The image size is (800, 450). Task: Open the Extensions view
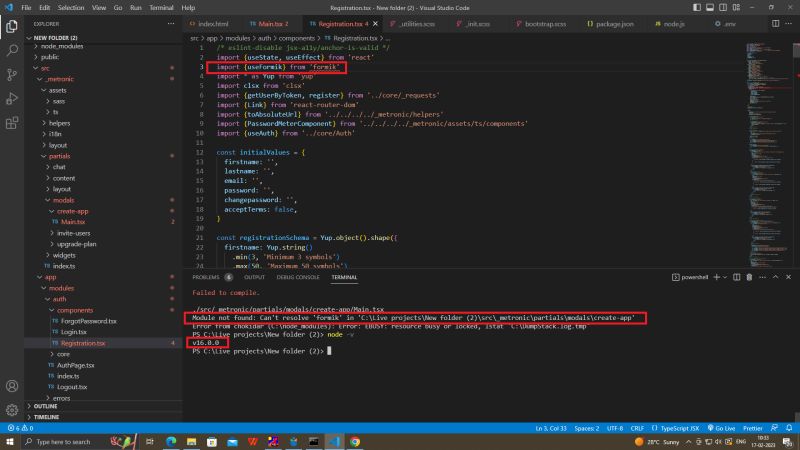[x=12, y=123]
